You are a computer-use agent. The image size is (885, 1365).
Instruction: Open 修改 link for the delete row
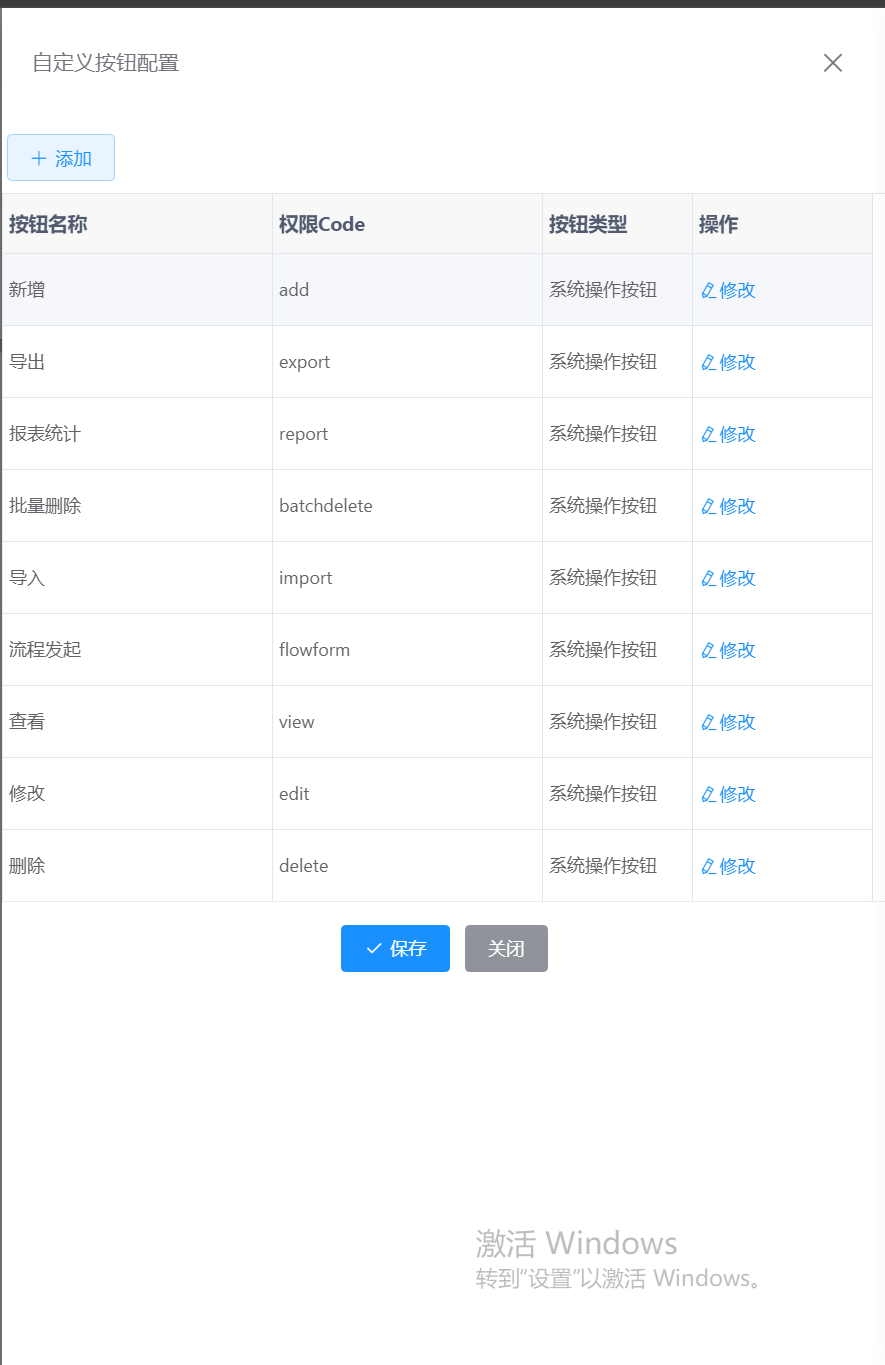[x=737, y=866]
